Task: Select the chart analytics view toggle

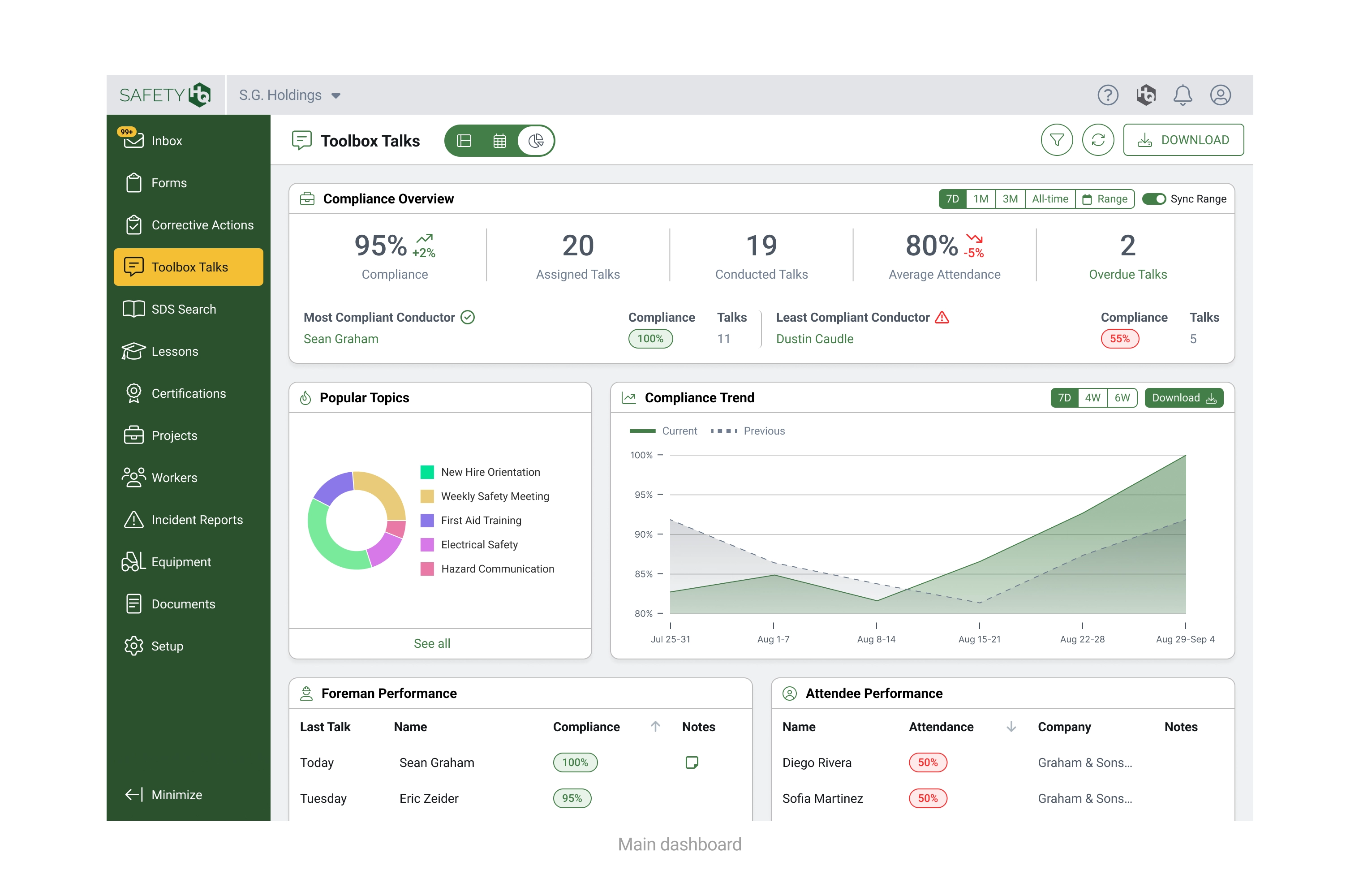Action: 535,141
